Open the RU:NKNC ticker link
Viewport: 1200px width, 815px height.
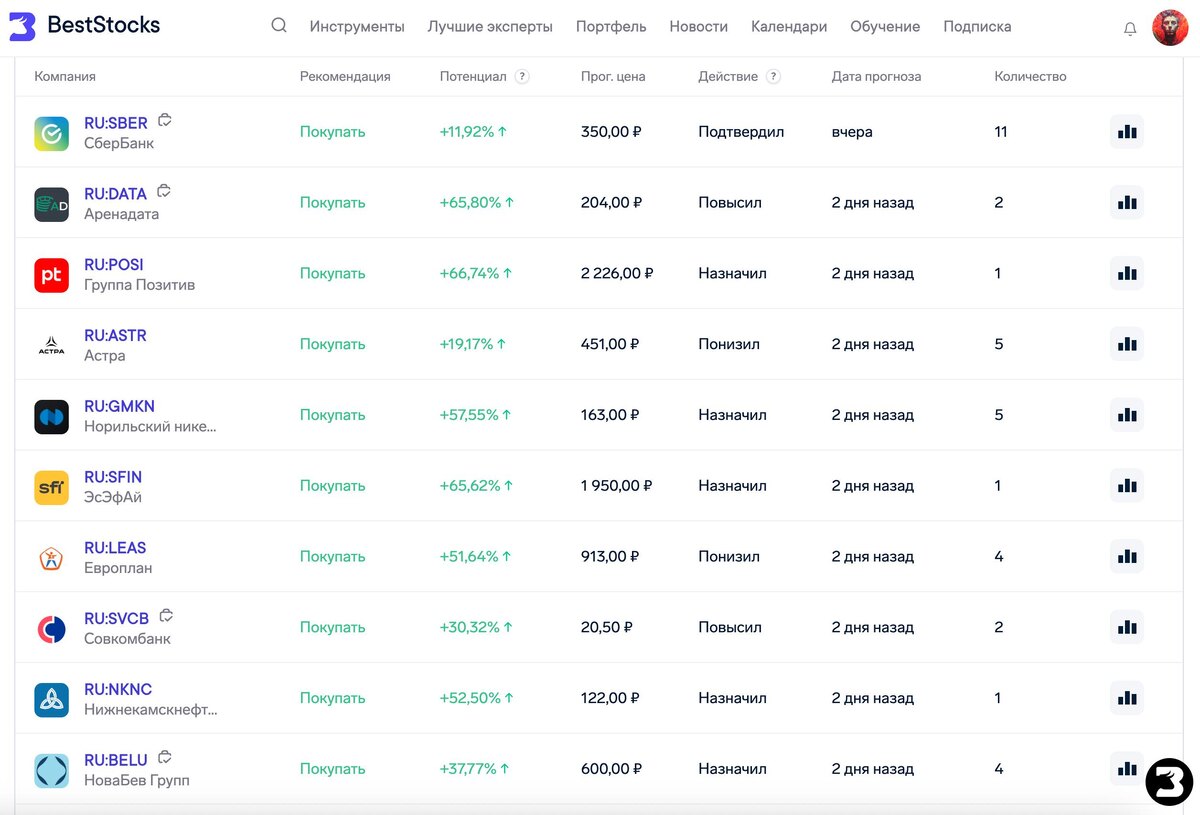click(118, 690)
